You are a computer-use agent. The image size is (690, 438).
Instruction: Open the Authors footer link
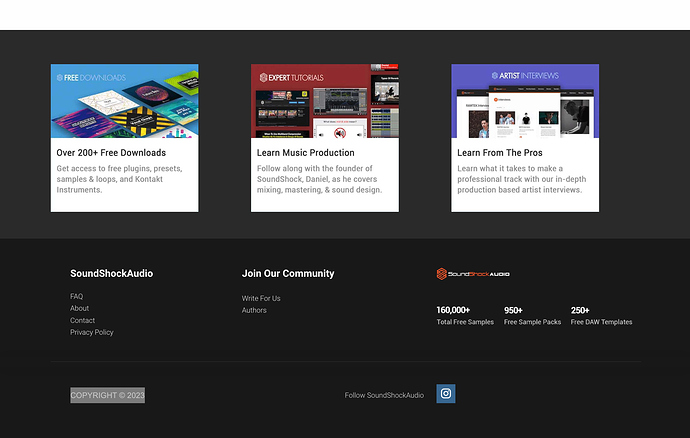pyautogui.click(x=254, y=311)
